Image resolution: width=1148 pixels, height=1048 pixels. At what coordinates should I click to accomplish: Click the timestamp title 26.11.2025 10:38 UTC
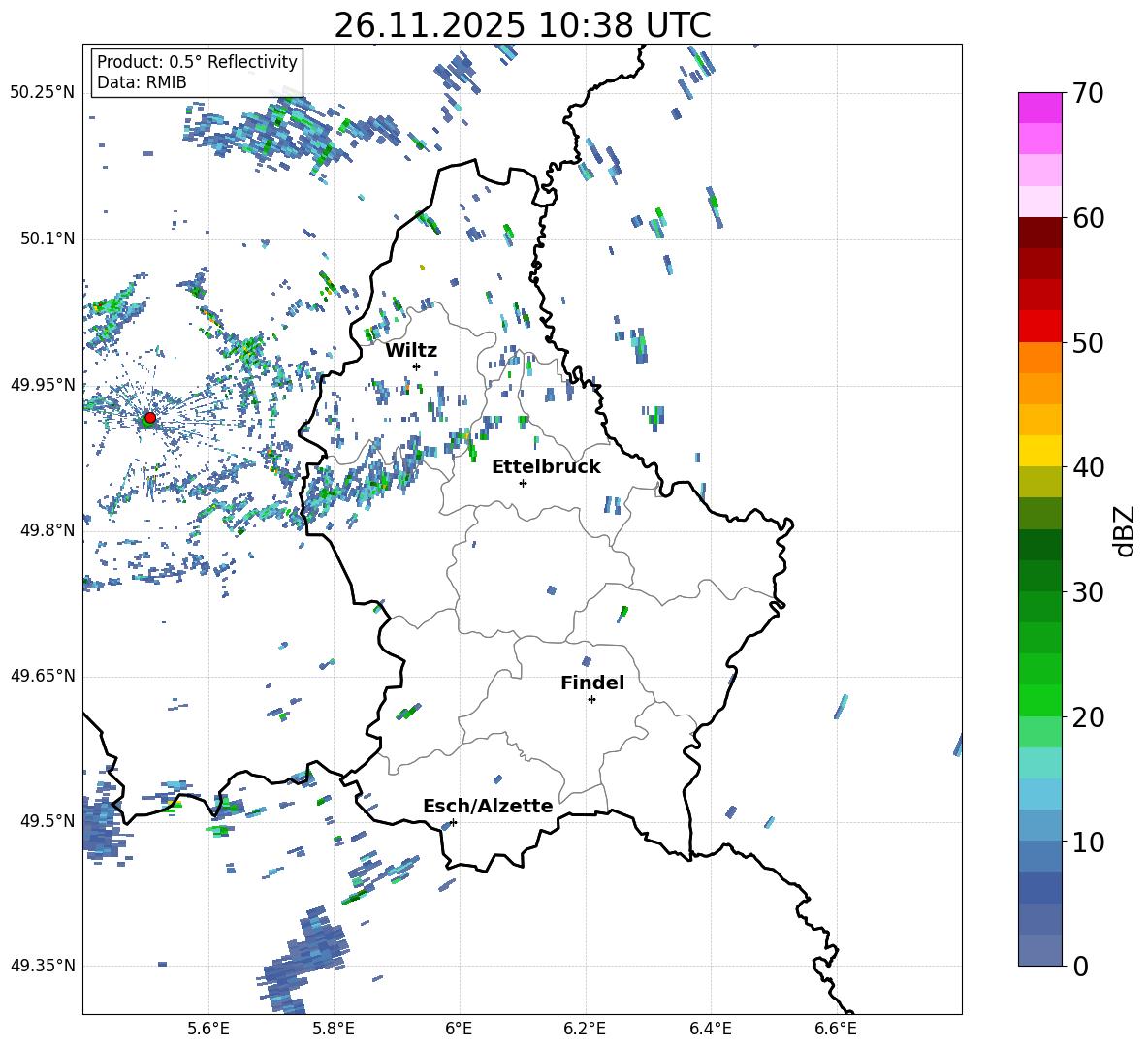pos(522,25)
